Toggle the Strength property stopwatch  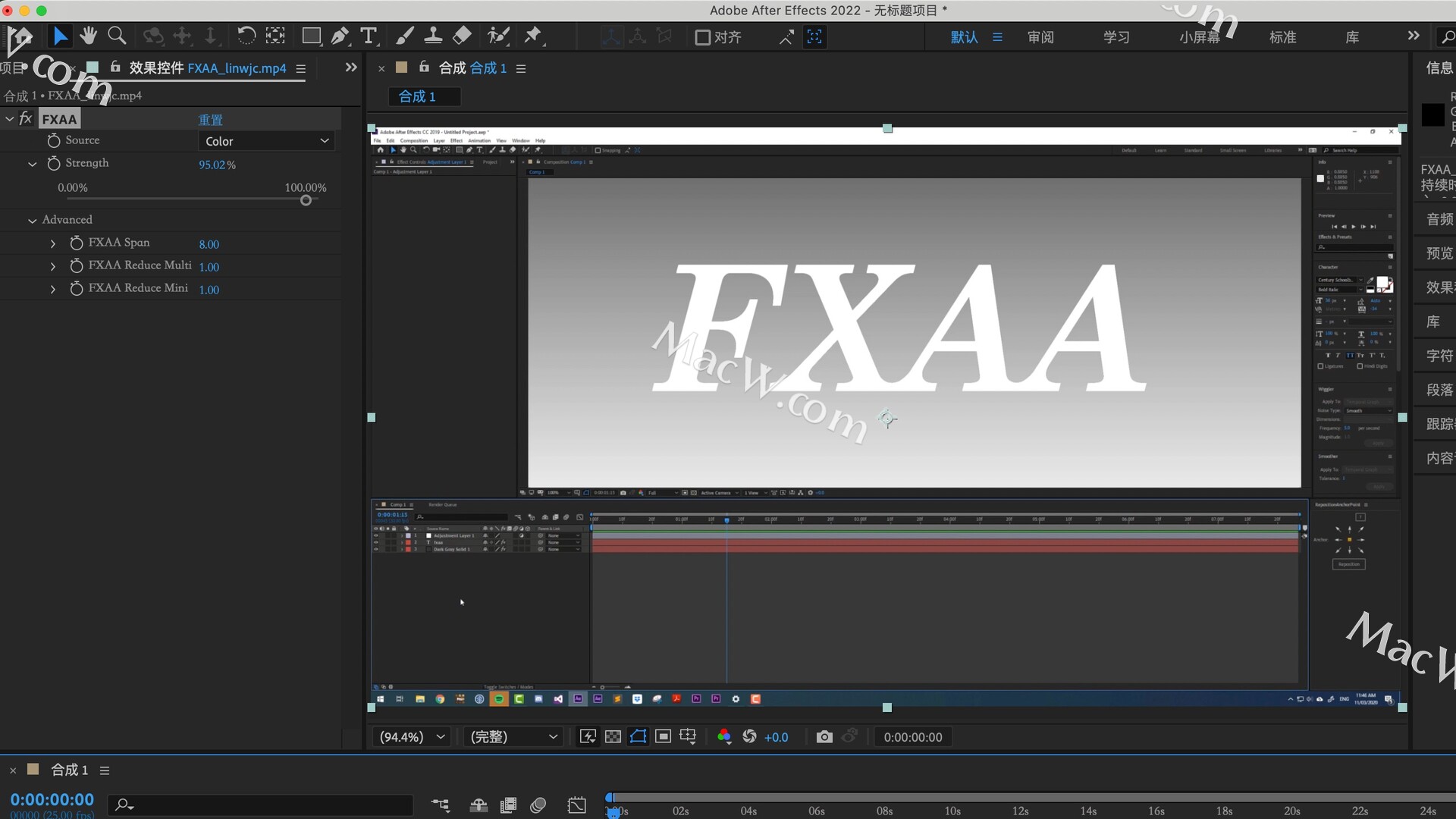point(54,163)
